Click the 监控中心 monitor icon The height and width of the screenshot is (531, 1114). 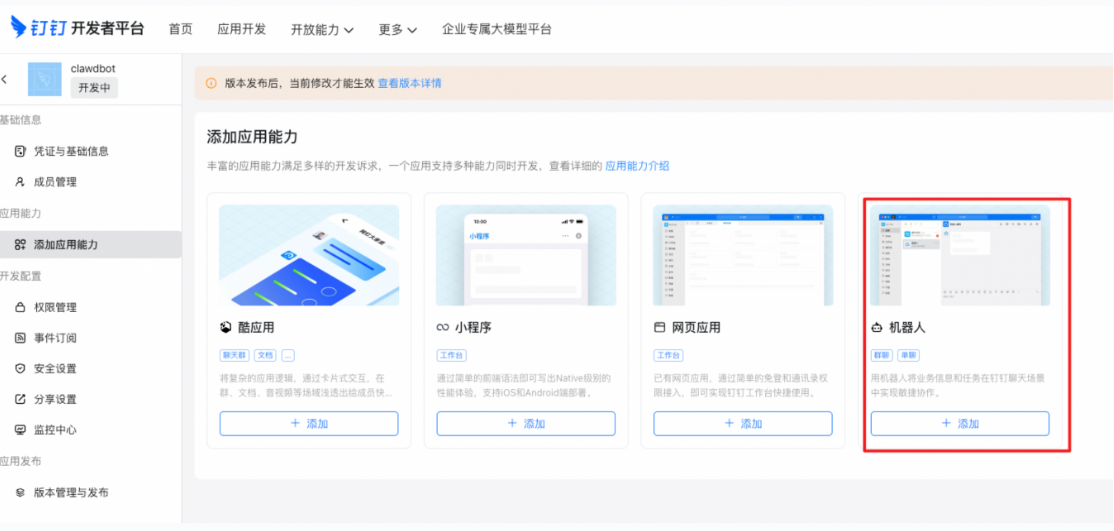20,430
